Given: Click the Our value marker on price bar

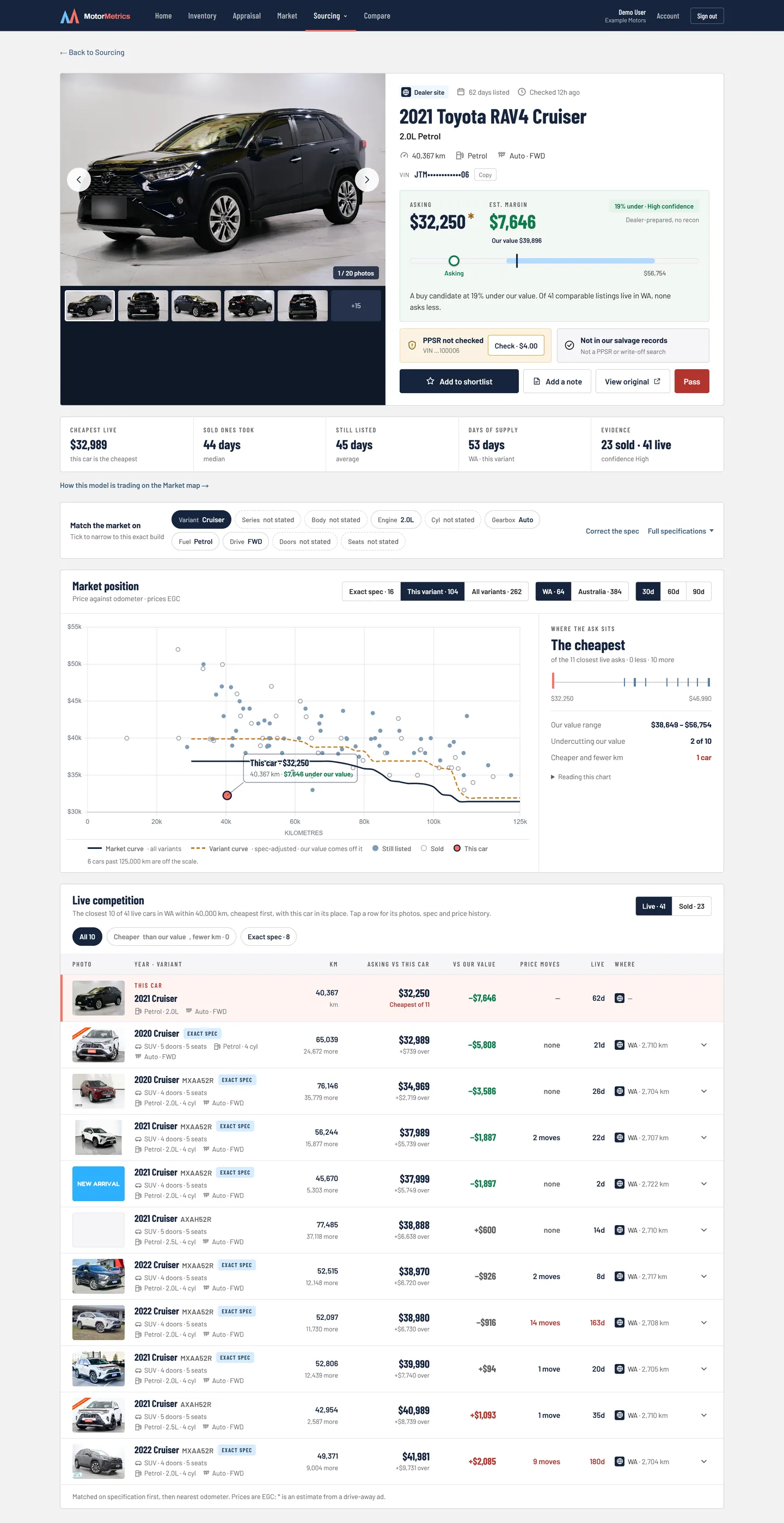Looking at the screenshot, I should [517, 261].
